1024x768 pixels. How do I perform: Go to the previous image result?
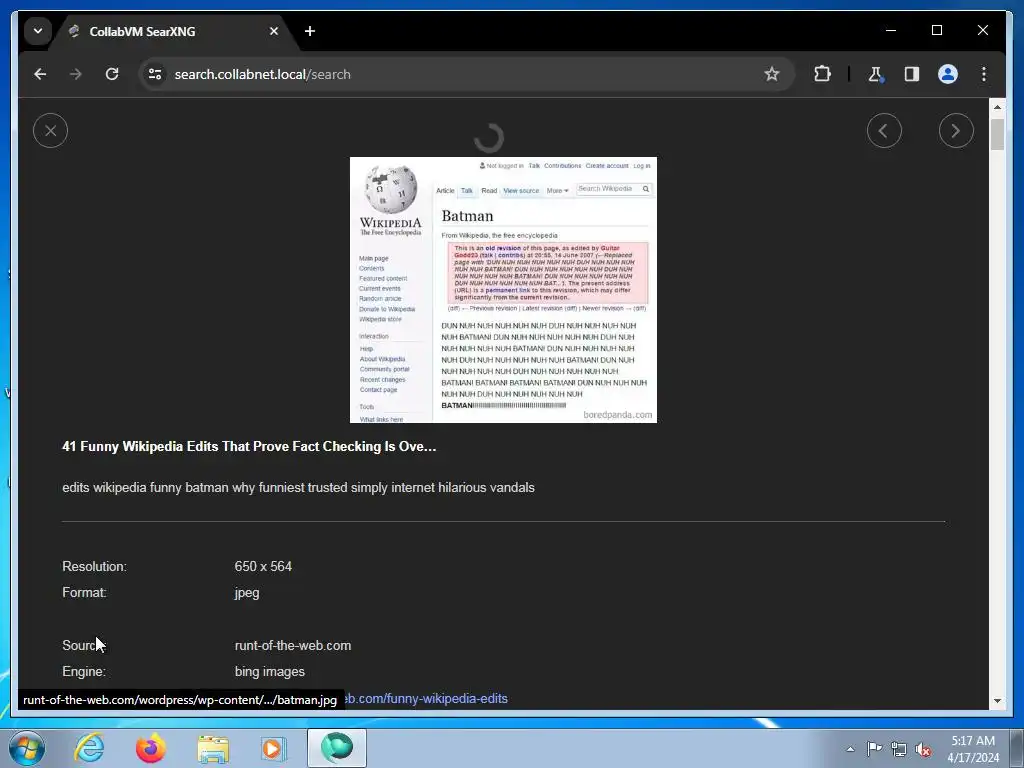click(x=884, y=131)
